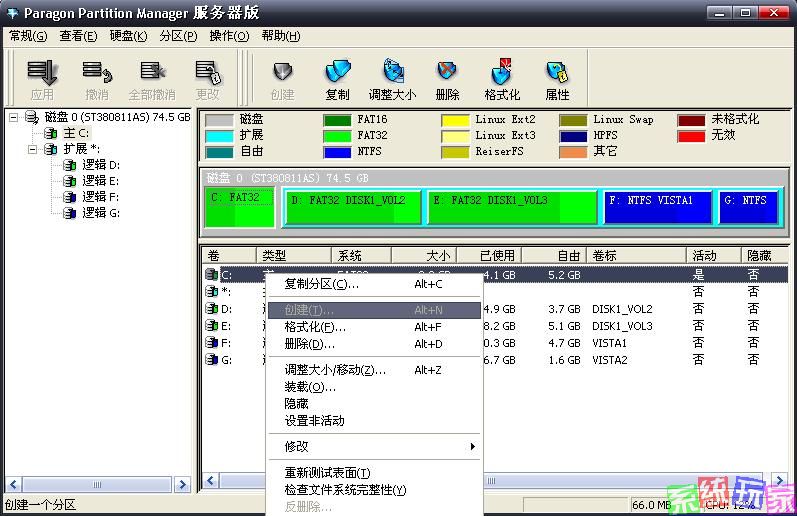Click the Changes (更改) toolbar icon

[x=208, y=72]
